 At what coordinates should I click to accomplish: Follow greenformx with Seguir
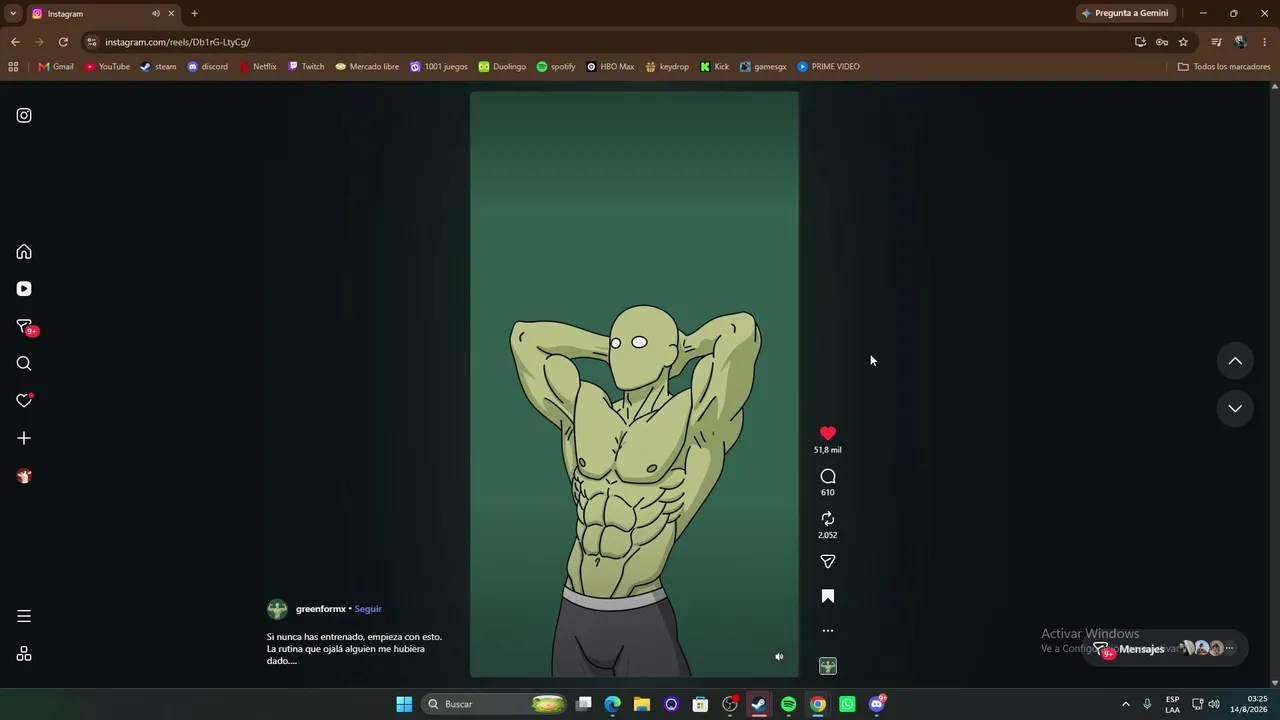pyautogui.click(x=368, y=609)
